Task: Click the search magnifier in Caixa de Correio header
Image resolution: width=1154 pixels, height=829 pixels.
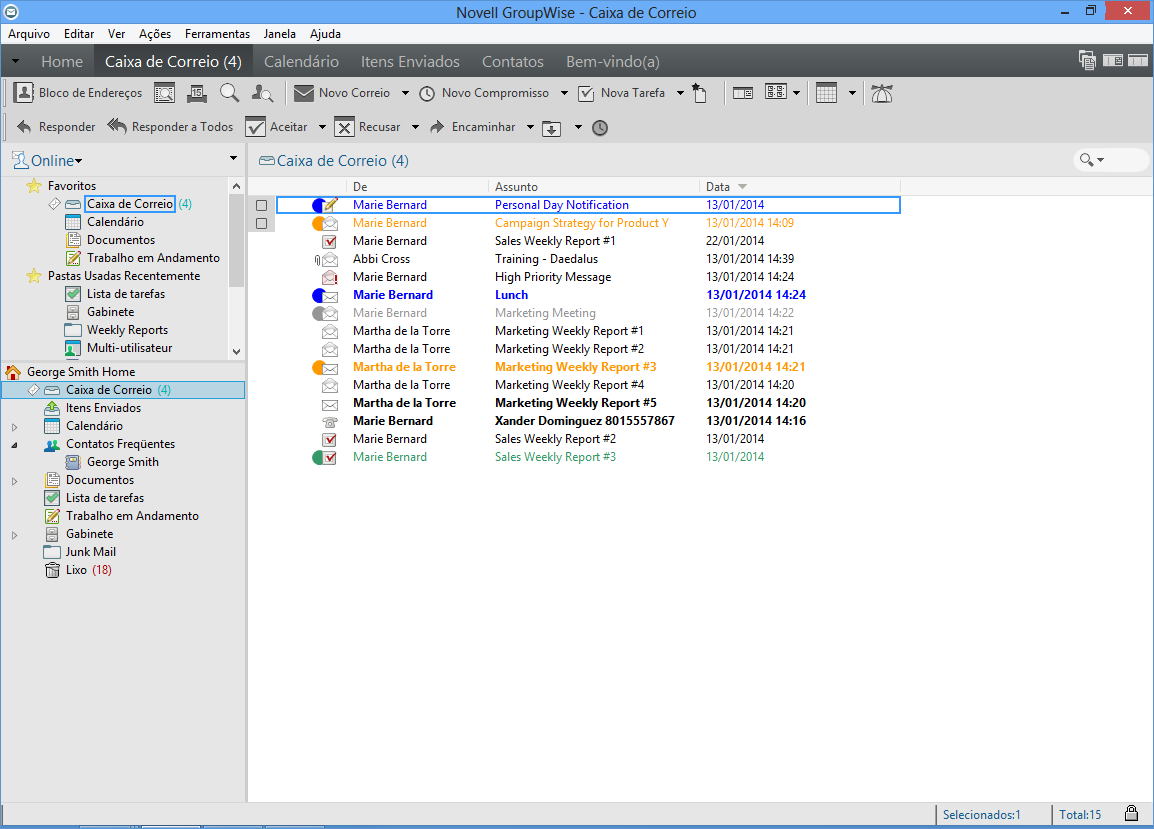Action: 1087,160
